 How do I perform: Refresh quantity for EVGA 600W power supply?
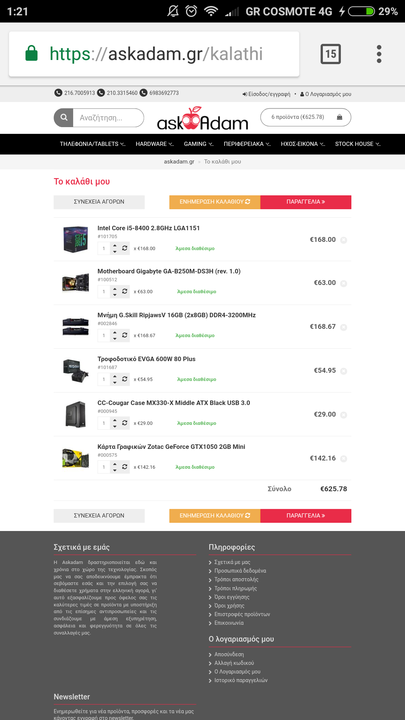[125, 379]
